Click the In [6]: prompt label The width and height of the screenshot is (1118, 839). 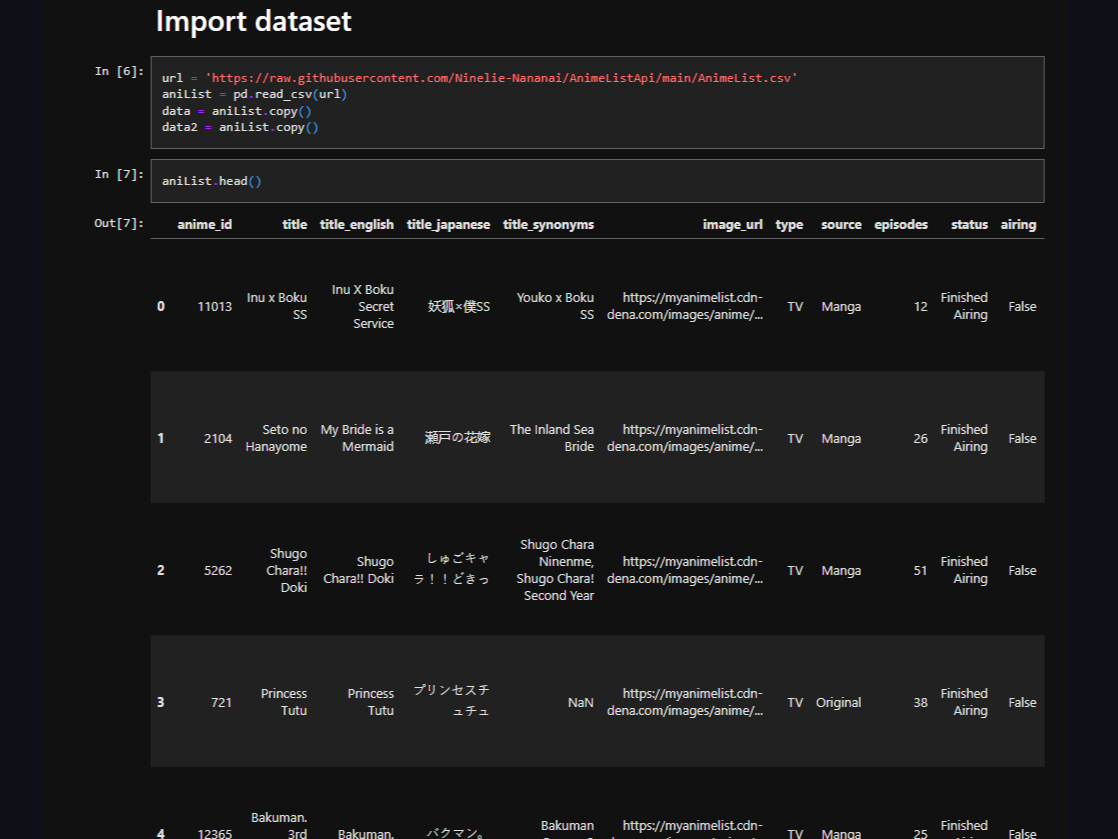coord(119,71)
